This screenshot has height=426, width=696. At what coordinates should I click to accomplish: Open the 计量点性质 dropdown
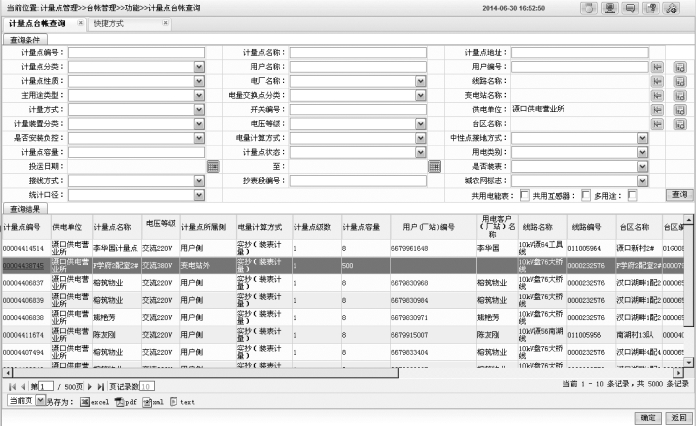tap(199, 81)
